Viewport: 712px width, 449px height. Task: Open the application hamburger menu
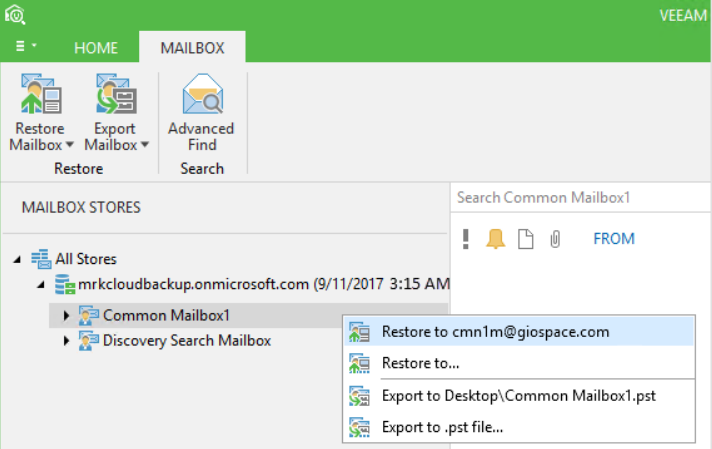25,46
